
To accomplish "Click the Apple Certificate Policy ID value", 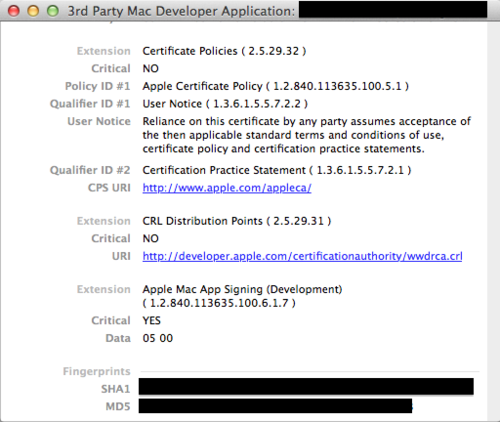I will (276, 86).
